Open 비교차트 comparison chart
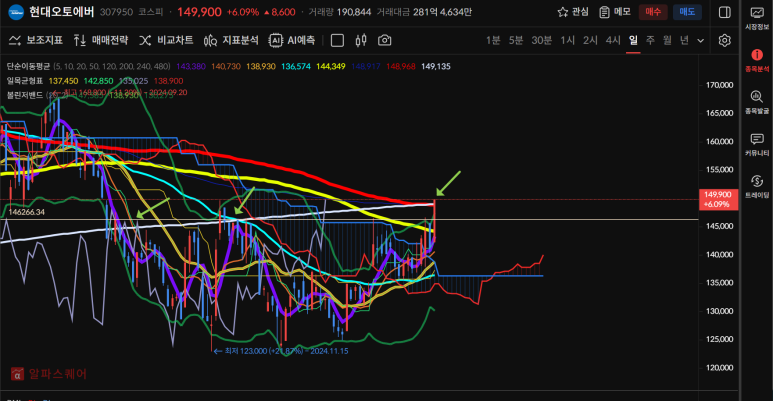 pyautogui.click(x=166, y=40)
